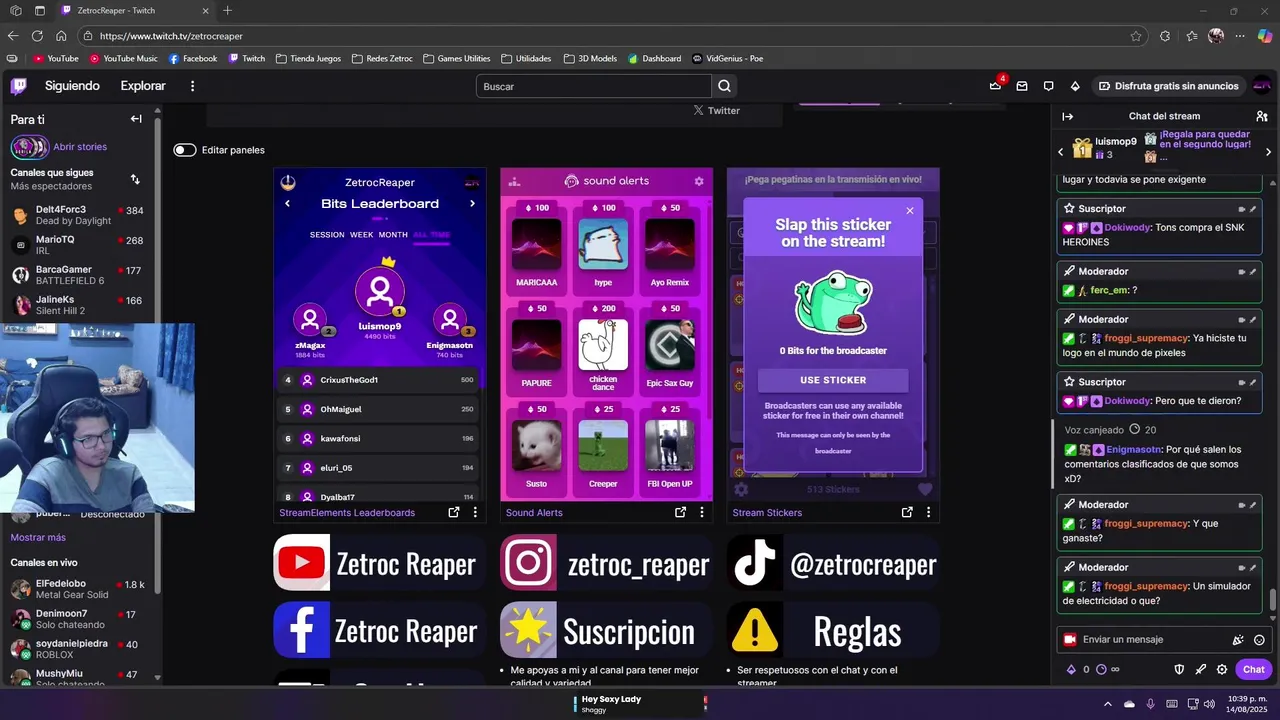
Task: Open the Twitter link above panels
Action: pyautogui.click(x=717, y=111)
